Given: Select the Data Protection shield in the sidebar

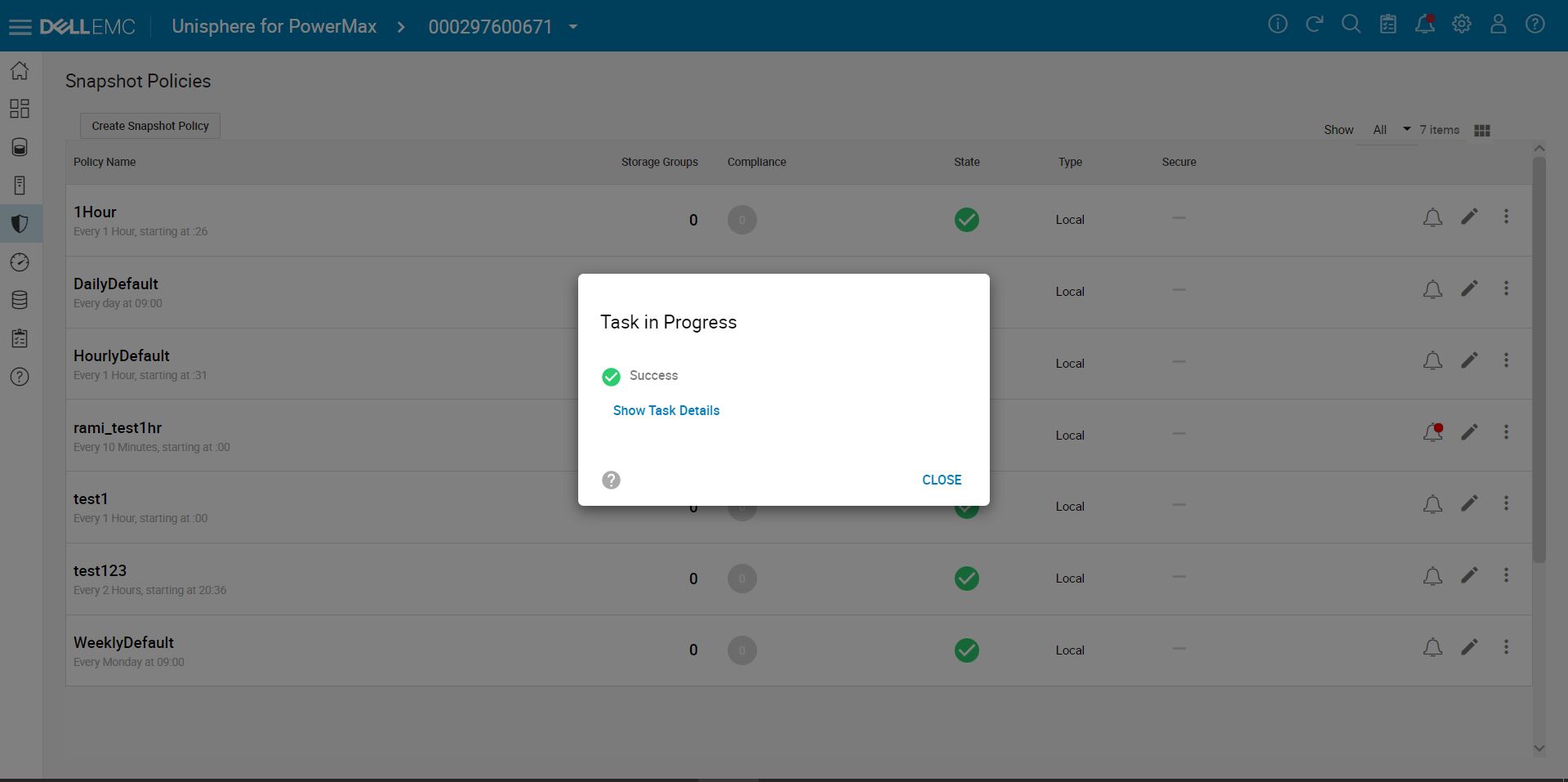Looking at the screenshot, I should click(20, 223).
